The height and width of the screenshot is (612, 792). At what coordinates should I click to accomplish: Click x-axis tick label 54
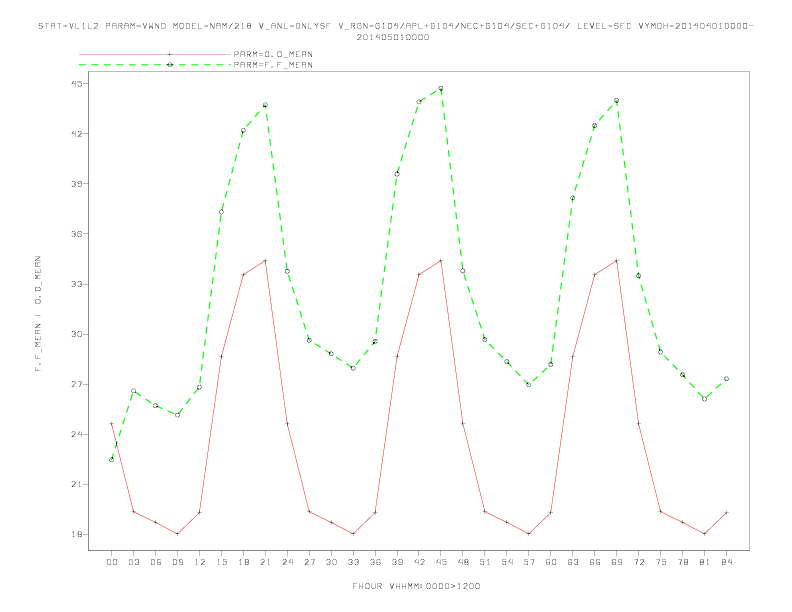click(x=507, y=562)
